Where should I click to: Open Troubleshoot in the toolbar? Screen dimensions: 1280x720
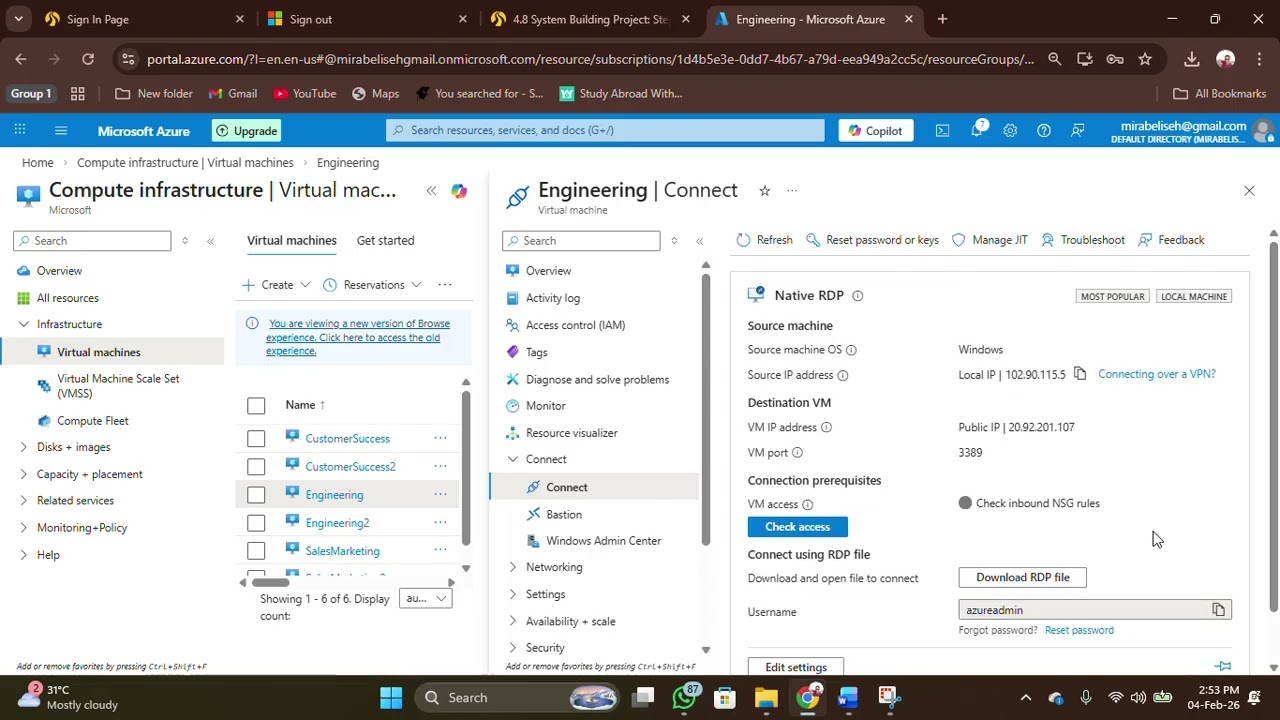click(1082, 240)
